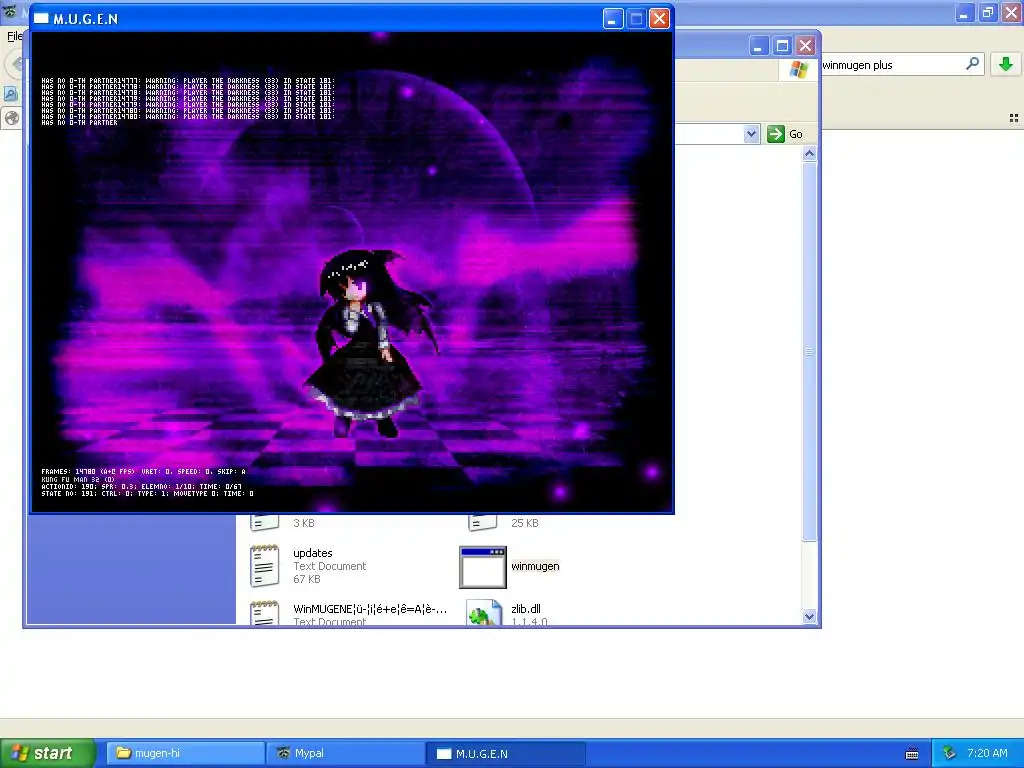
Task: Click the Explorer scroll down arrow
Action: [x=809, y=616]
